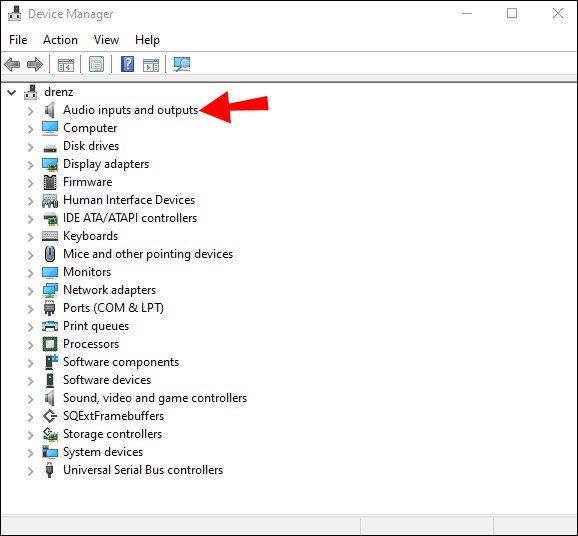Select the Processors chip icon
578x536 pixels.
[50, 344]
